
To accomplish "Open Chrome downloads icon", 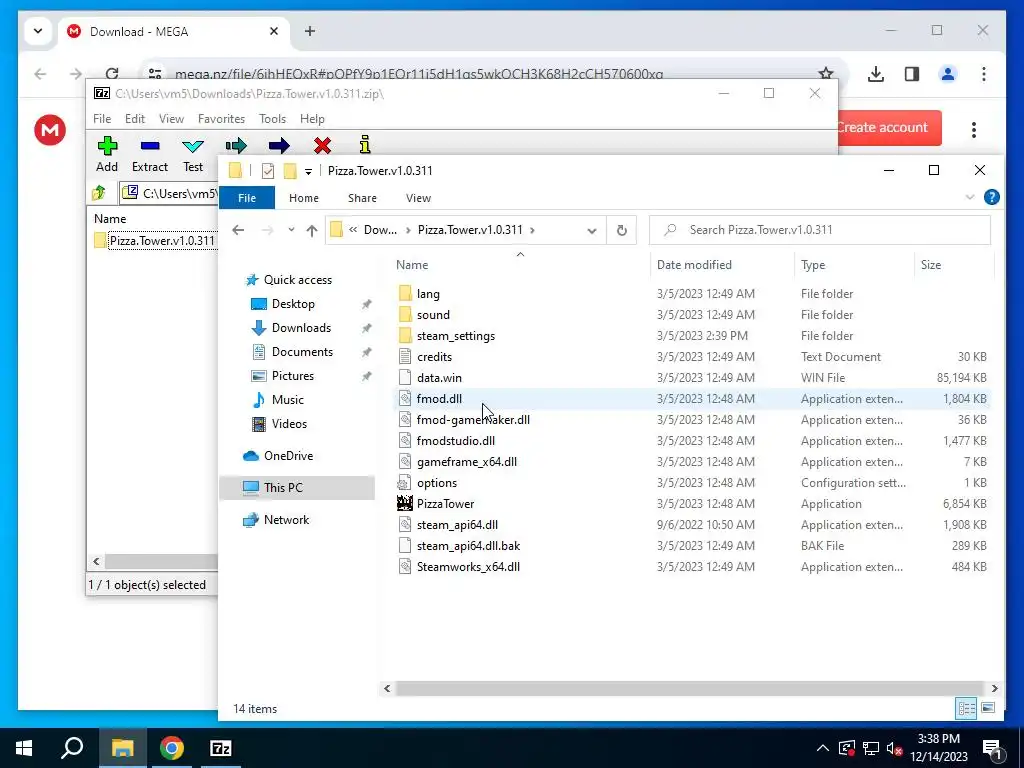I will pyautogui.click(x=876, y=74).
